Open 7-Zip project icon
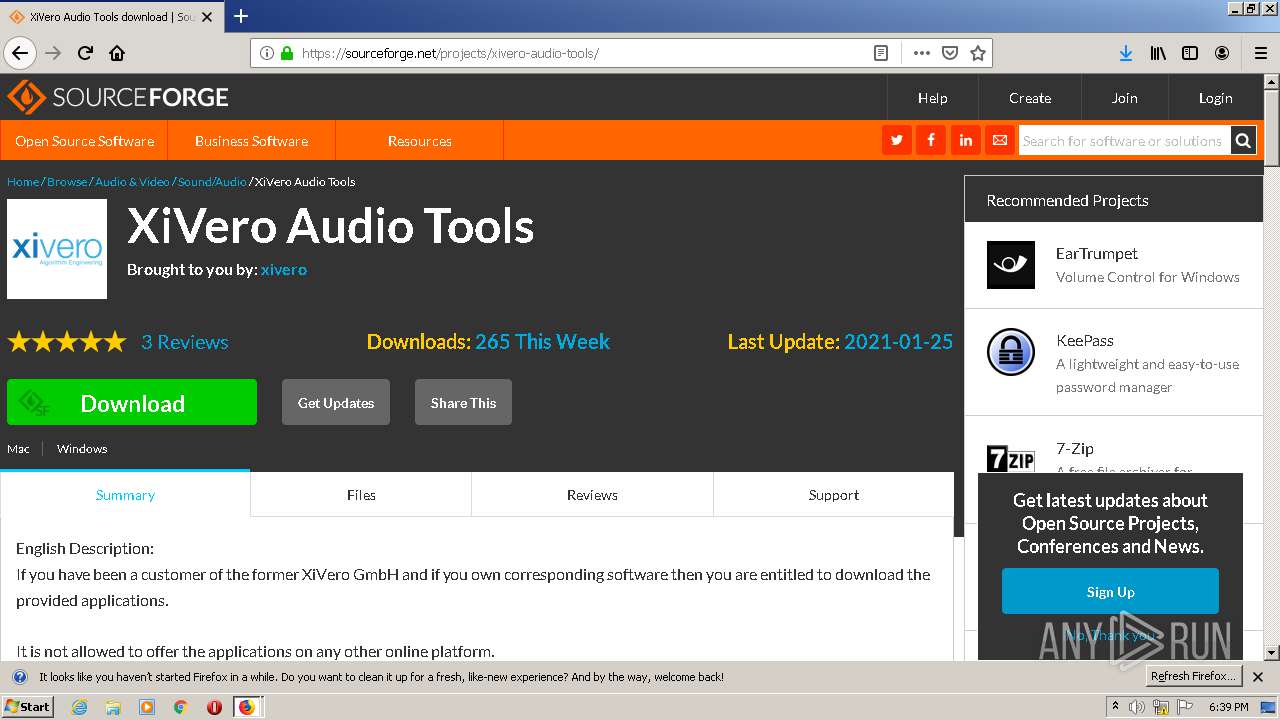 click(x=1011, y=459)
